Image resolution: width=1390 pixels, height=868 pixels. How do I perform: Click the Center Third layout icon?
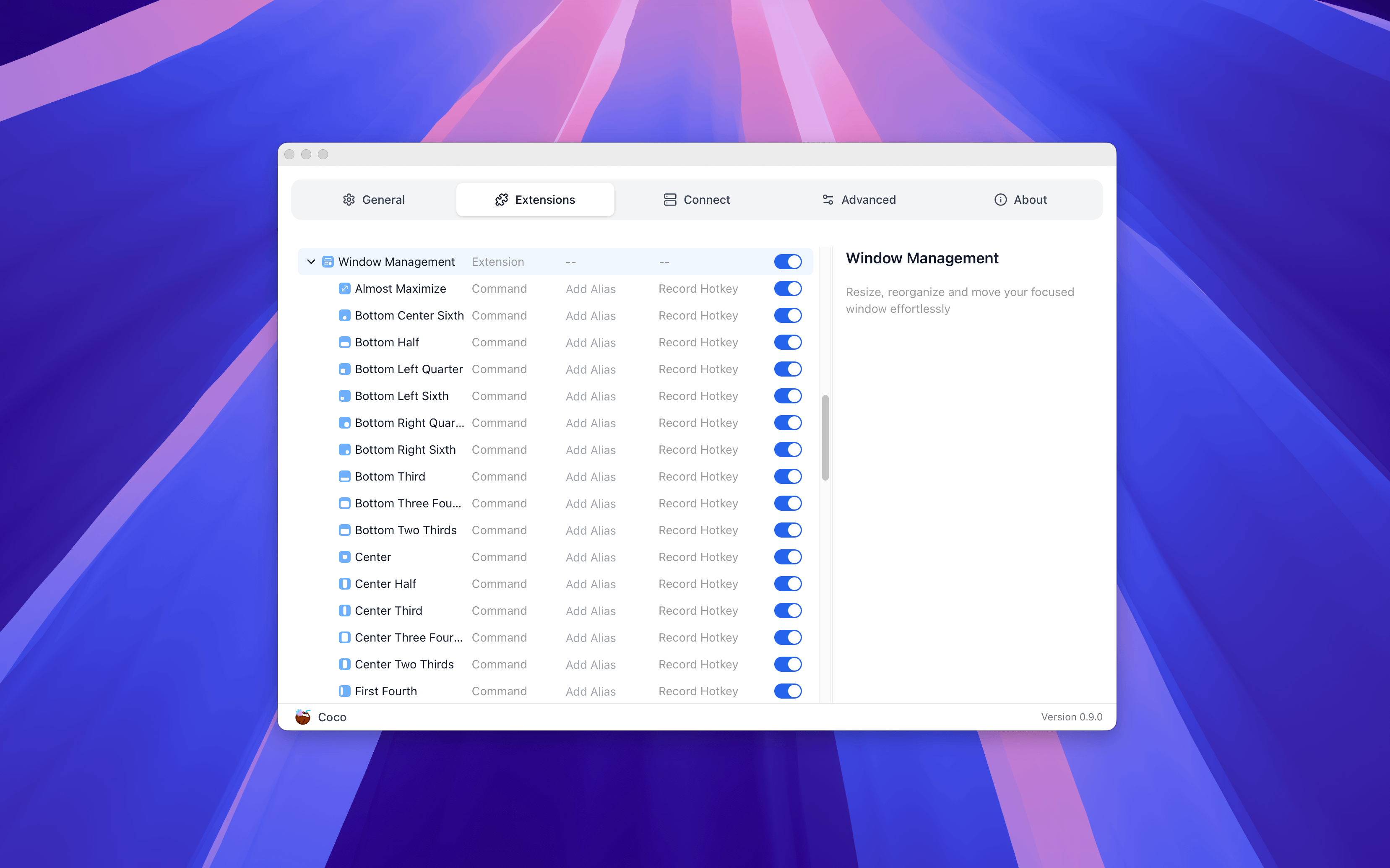[x=344, y=611]
